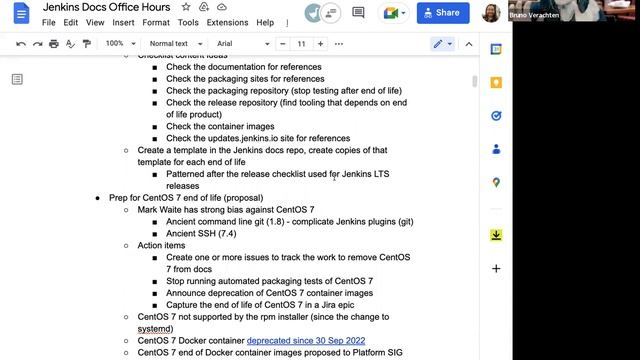Open the Arial font dropdown
640x360 pixels.
click(x=242, y=43)
